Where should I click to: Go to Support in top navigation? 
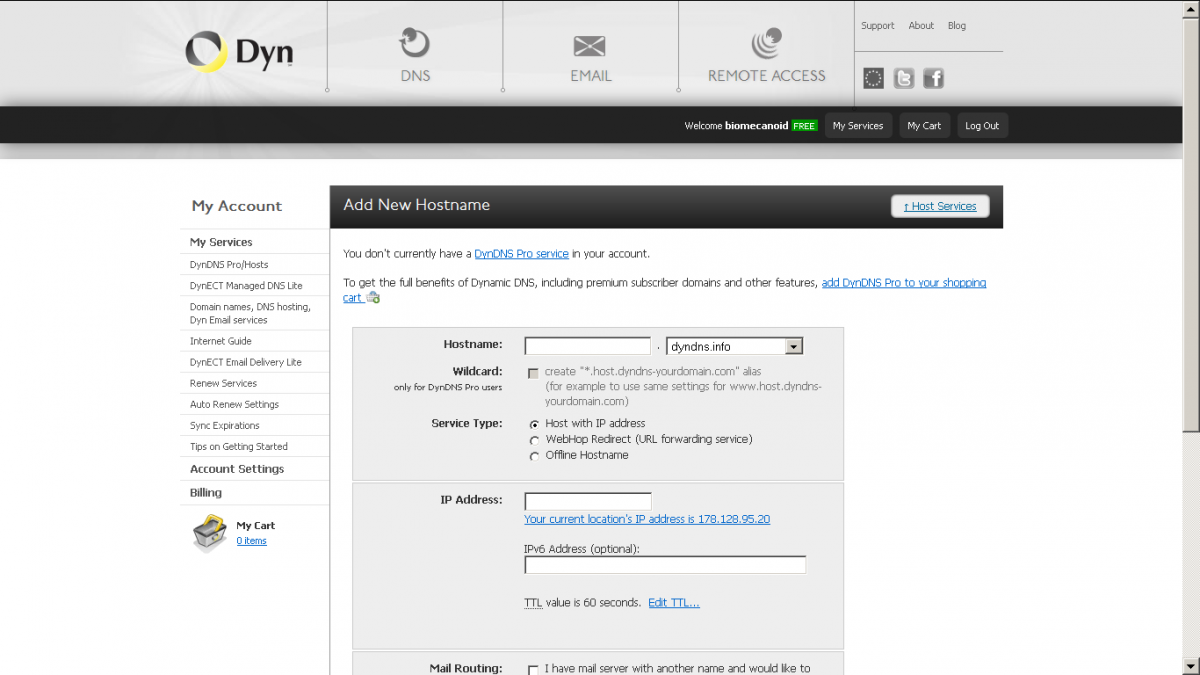coord(878,26)
